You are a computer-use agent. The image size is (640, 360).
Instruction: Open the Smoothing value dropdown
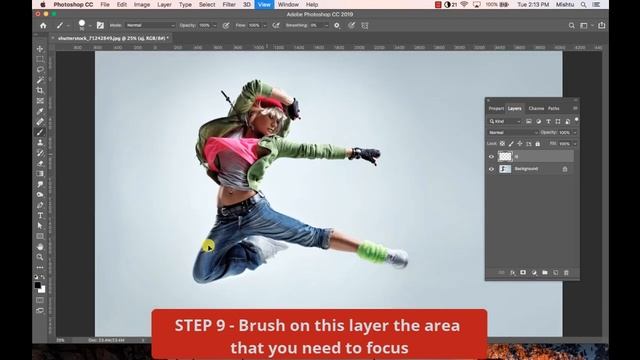[326, 25]
